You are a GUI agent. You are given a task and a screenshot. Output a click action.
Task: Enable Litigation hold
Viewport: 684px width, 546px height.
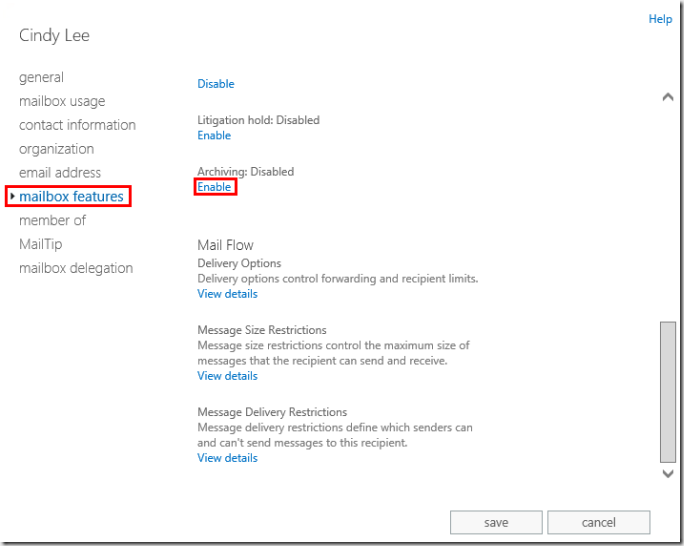(x=214, y=135)
